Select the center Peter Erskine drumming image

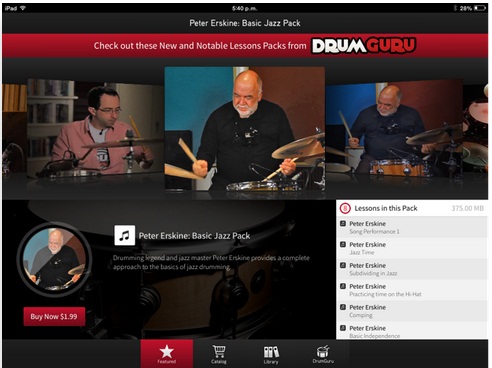(x=245, y=129)
